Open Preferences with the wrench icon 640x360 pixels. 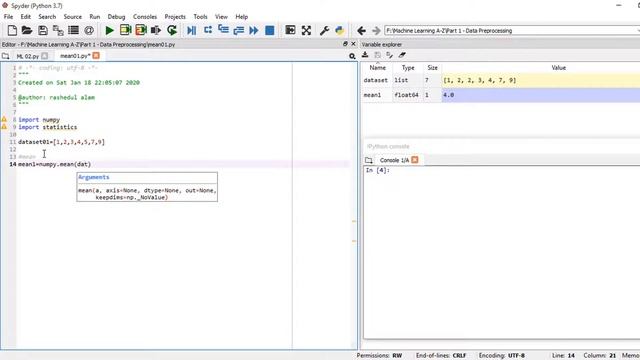point(324,30)
